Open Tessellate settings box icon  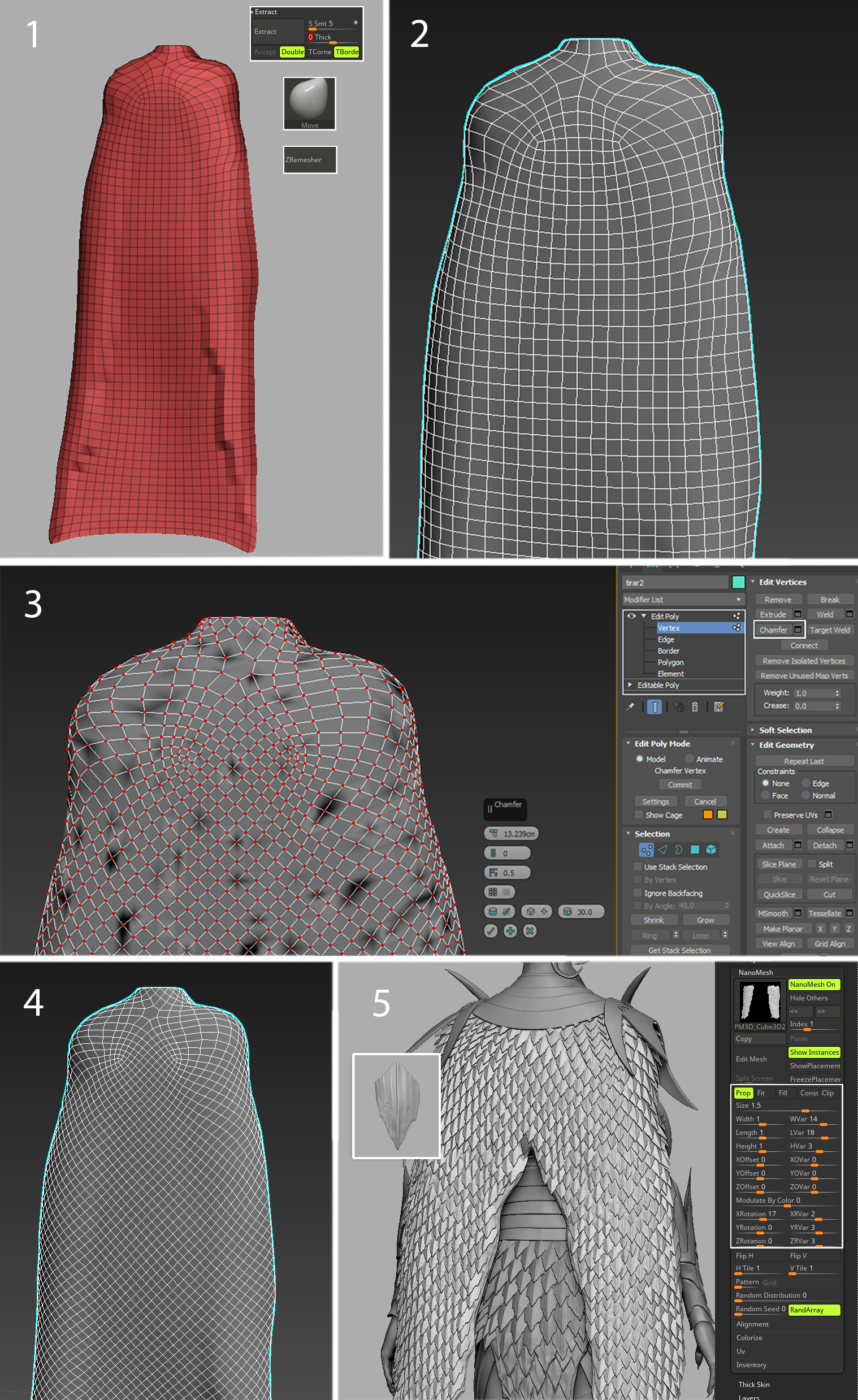[850, 913]
